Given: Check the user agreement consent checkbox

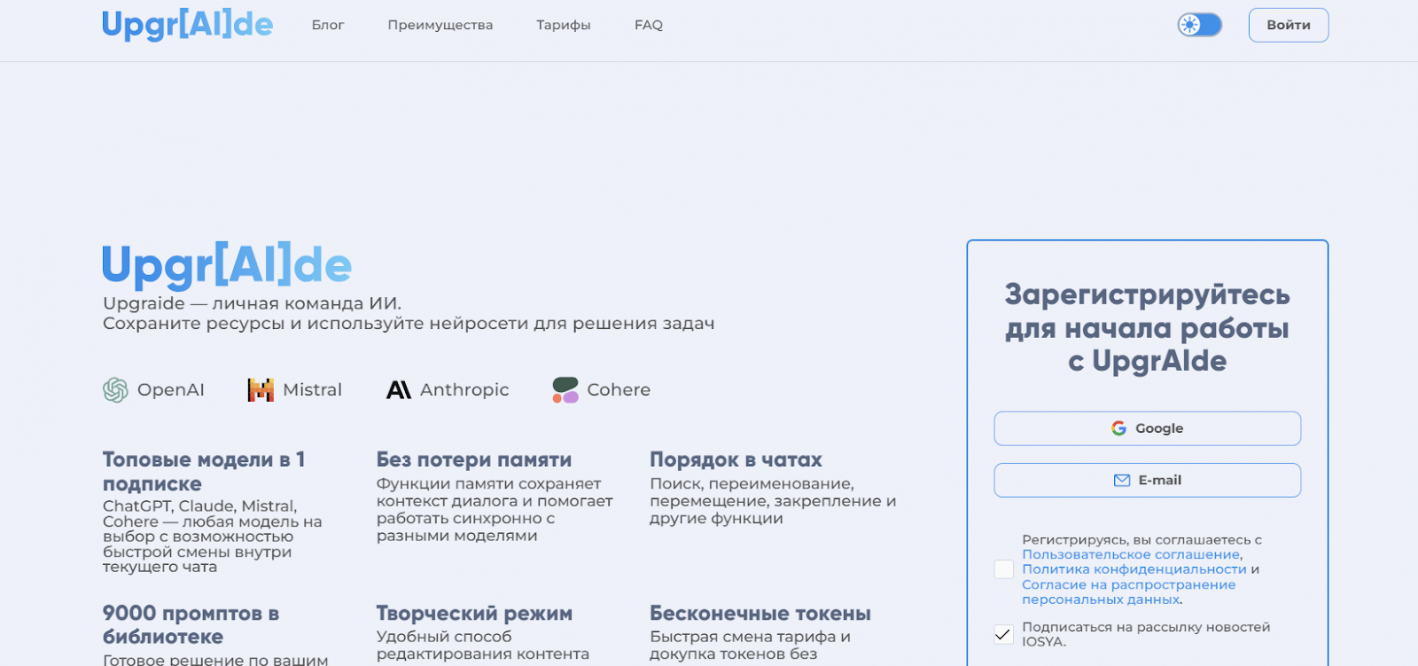Looking at the screenshot, I should [1004, 570].
